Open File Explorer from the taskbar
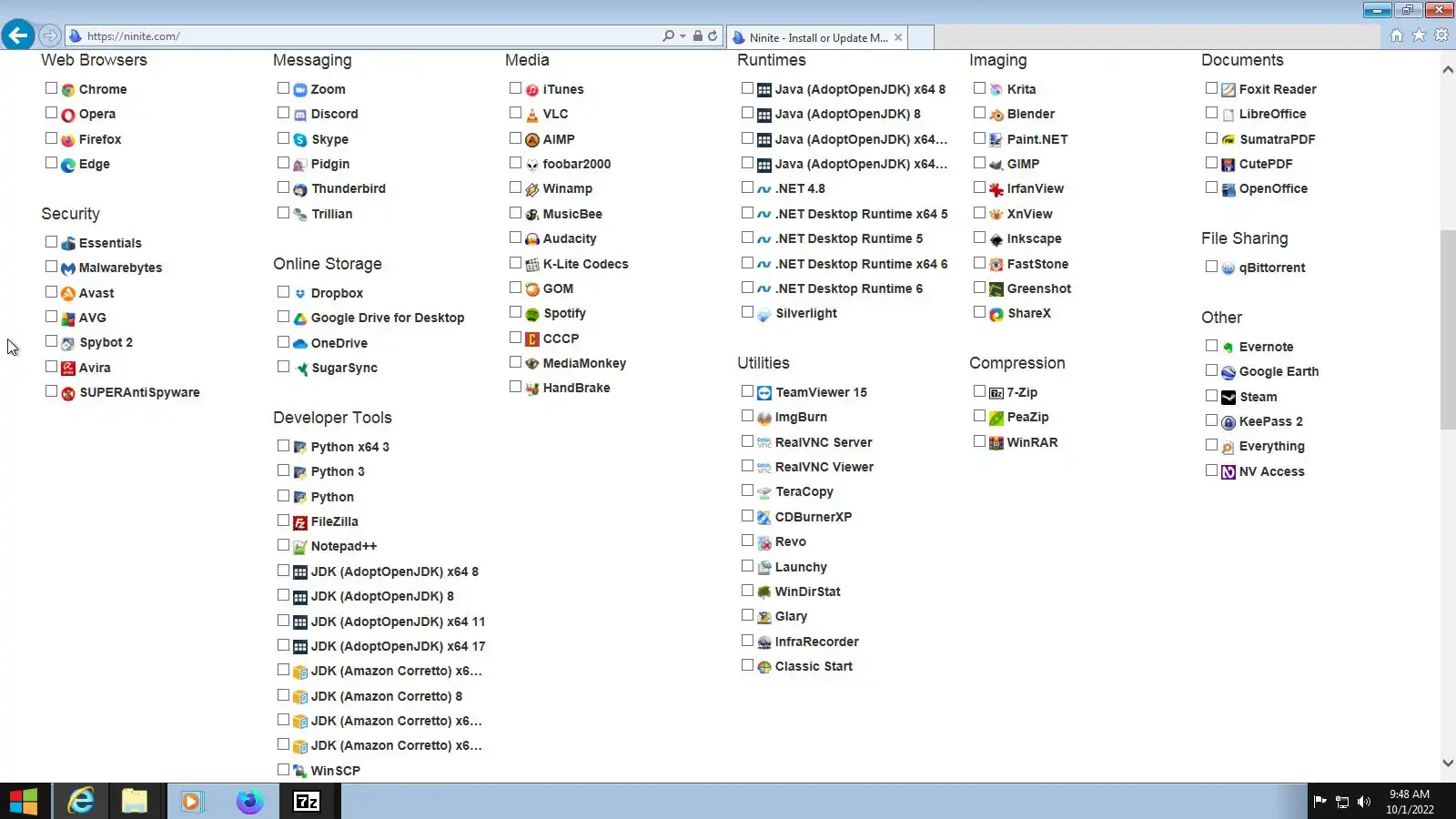 tap(135, 802)
